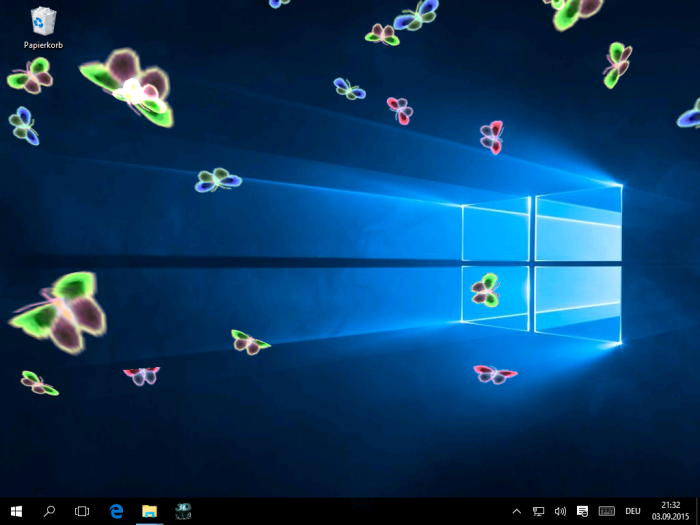Launch Microsoft Edge from the taskbar
Image resolution: width=700 pixels, height=525 pixels.
pos(116,511)
